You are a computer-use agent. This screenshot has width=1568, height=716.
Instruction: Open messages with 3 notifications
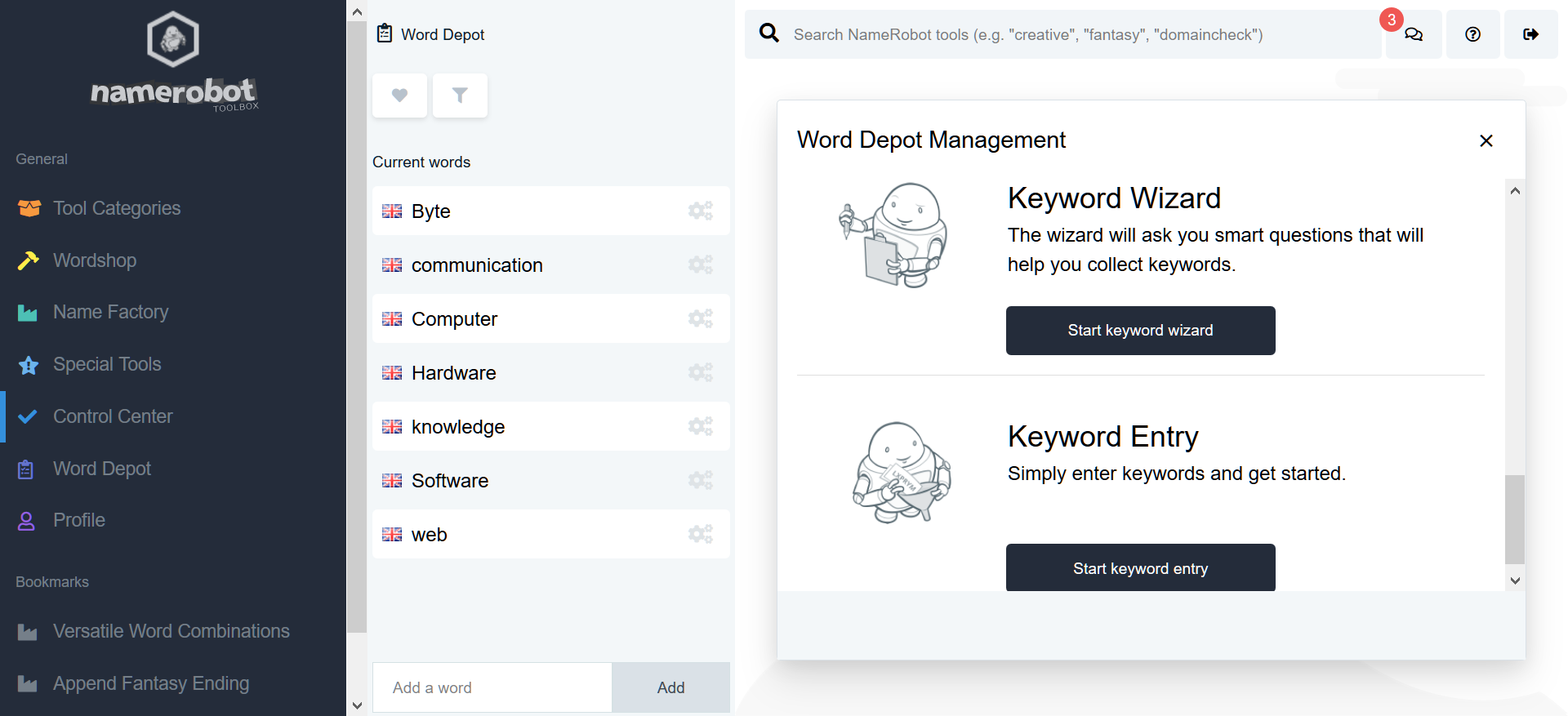click(x=1413, y=34)
